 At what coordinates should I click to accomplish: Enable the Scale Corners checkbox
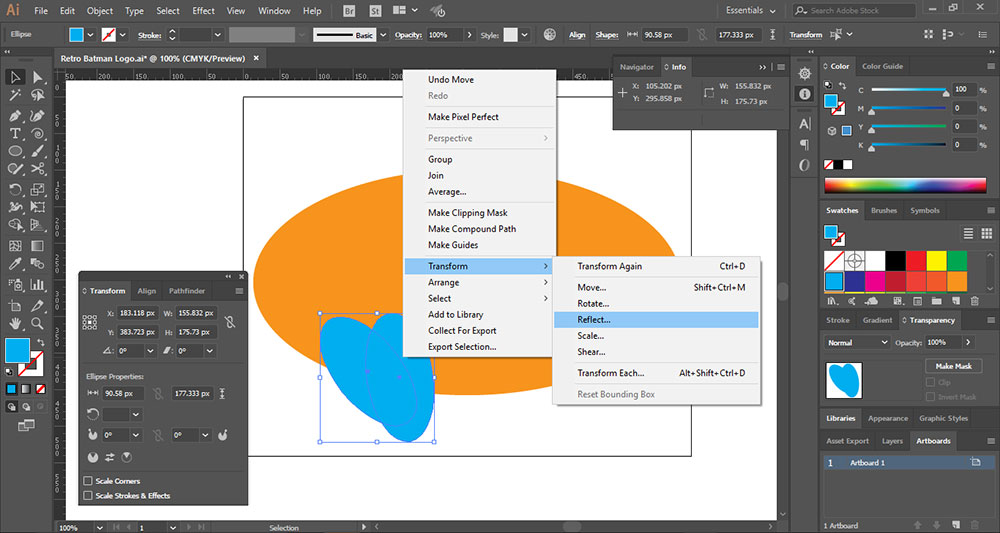pyautogui.click(x=88, y=481)
